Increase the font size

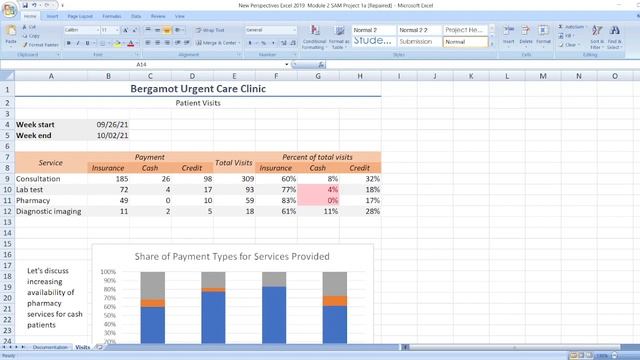[x=126, y=30]
